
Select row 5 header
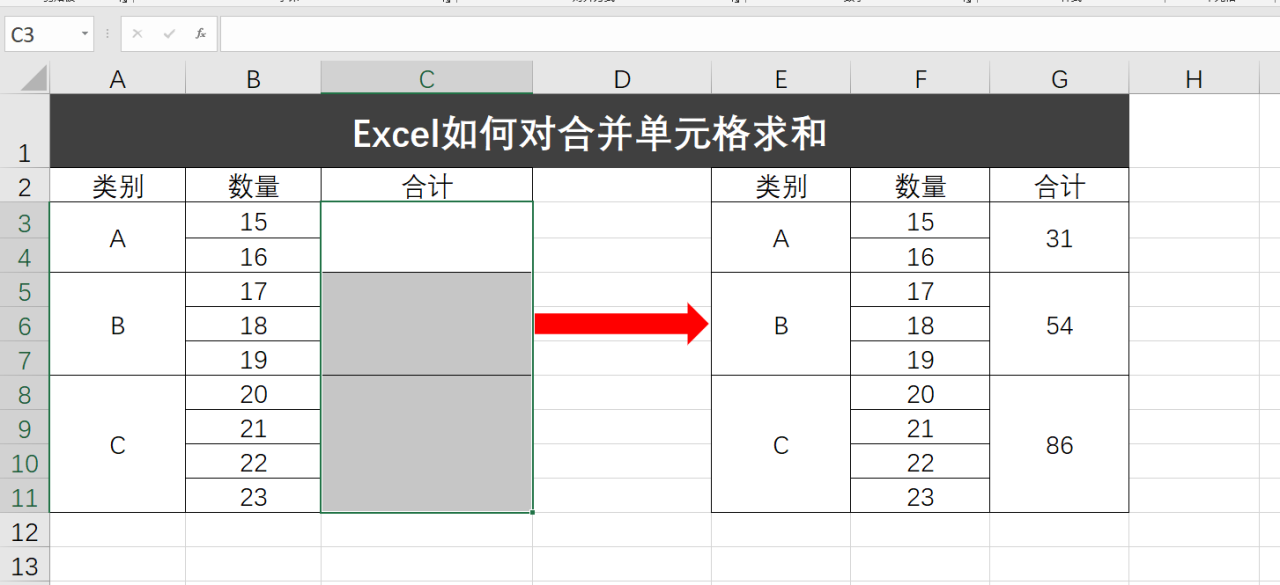pyautogui.click(x=25, y=290)
